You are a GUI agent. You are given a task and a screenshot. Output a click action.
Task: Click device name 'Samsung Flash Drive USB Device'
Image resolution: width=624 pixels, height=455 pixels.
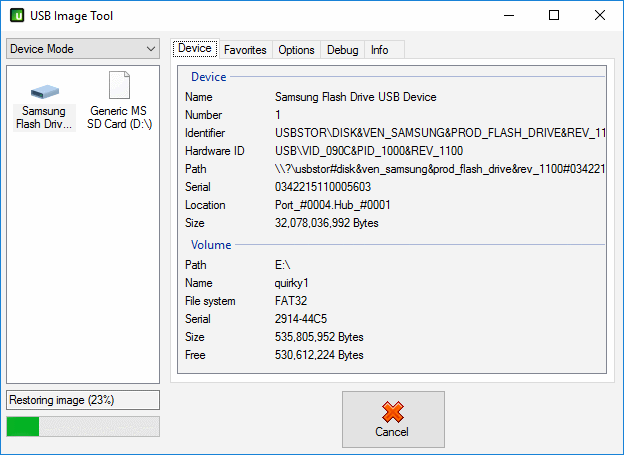tap(355, 97)
